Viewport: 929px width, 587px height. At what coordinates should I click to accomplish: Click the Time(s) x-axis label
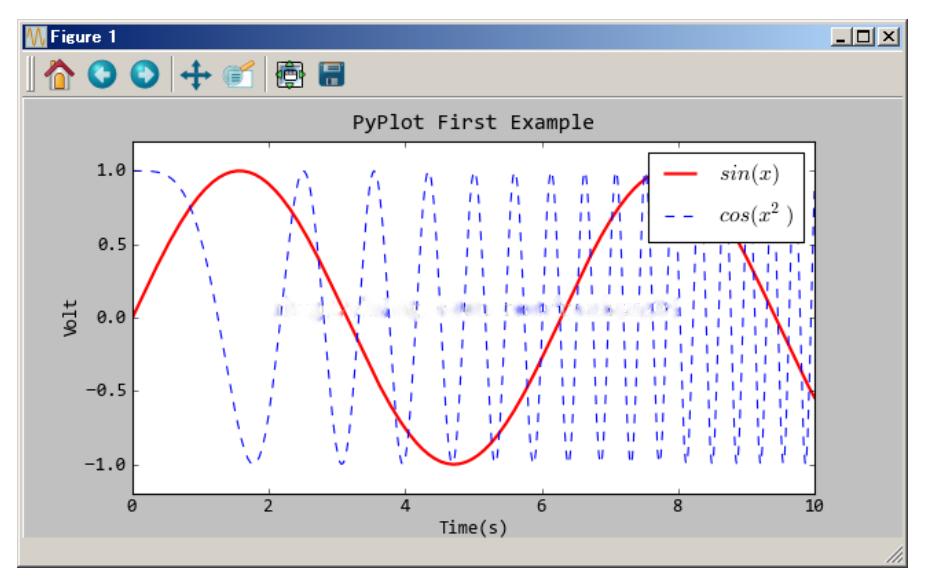pos(473,527)
